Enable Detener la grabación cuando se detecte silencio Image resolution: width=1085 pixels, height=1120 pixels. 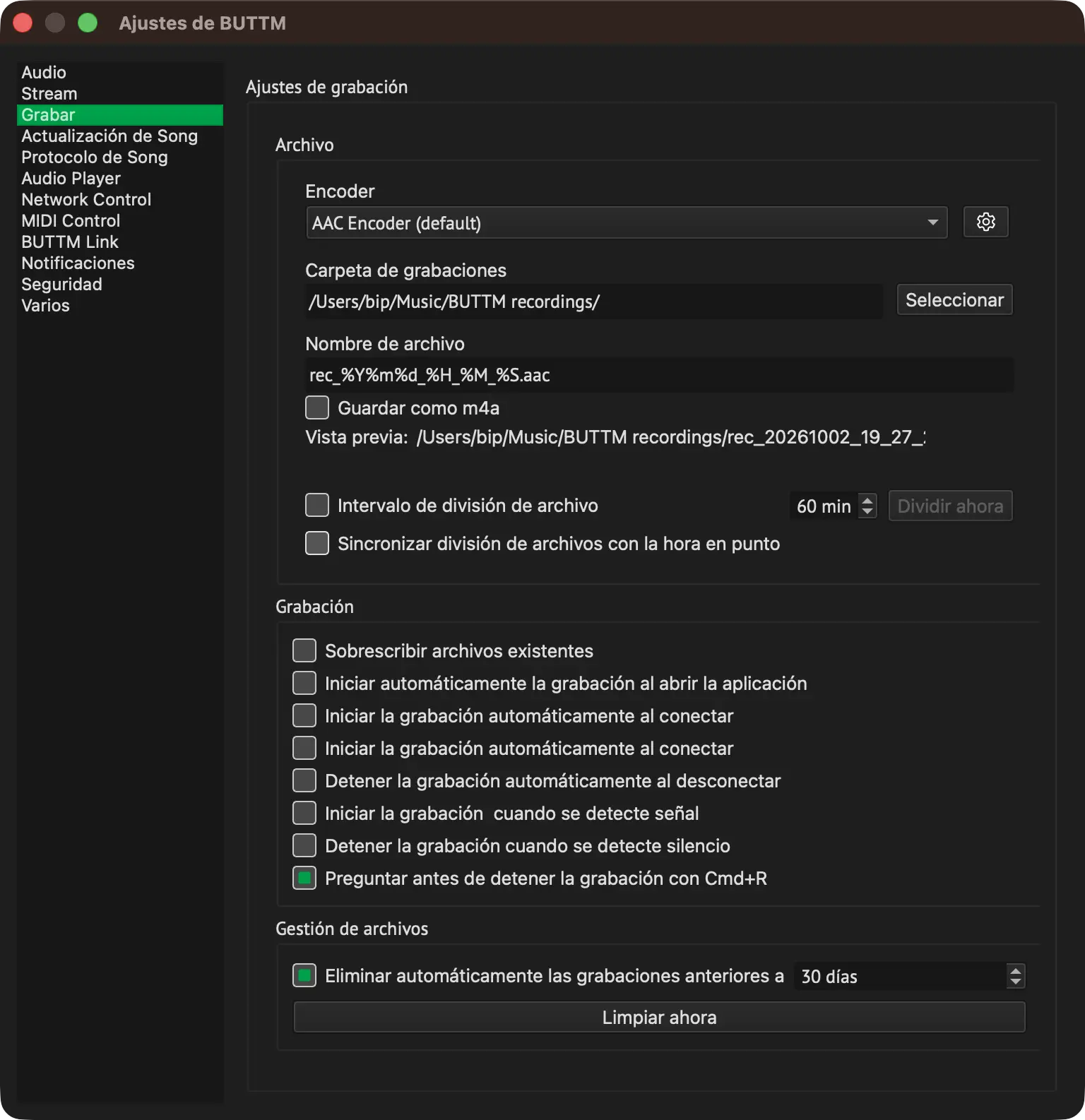304,845
